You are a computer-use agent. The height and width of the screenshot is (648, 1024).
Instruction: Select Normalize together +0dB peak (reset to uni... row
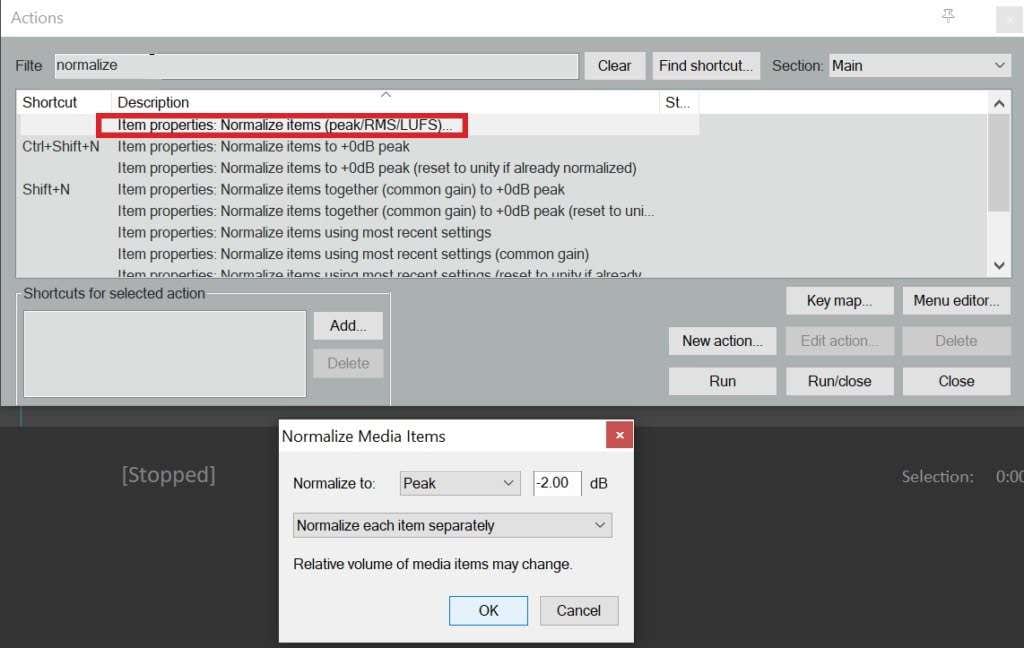click(x=385, y=211)
